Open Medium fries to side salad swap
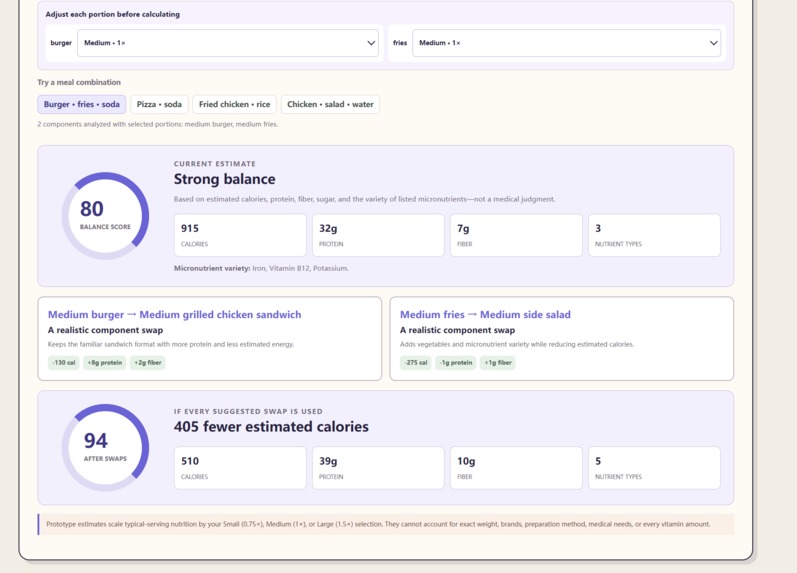 point(562,339)
